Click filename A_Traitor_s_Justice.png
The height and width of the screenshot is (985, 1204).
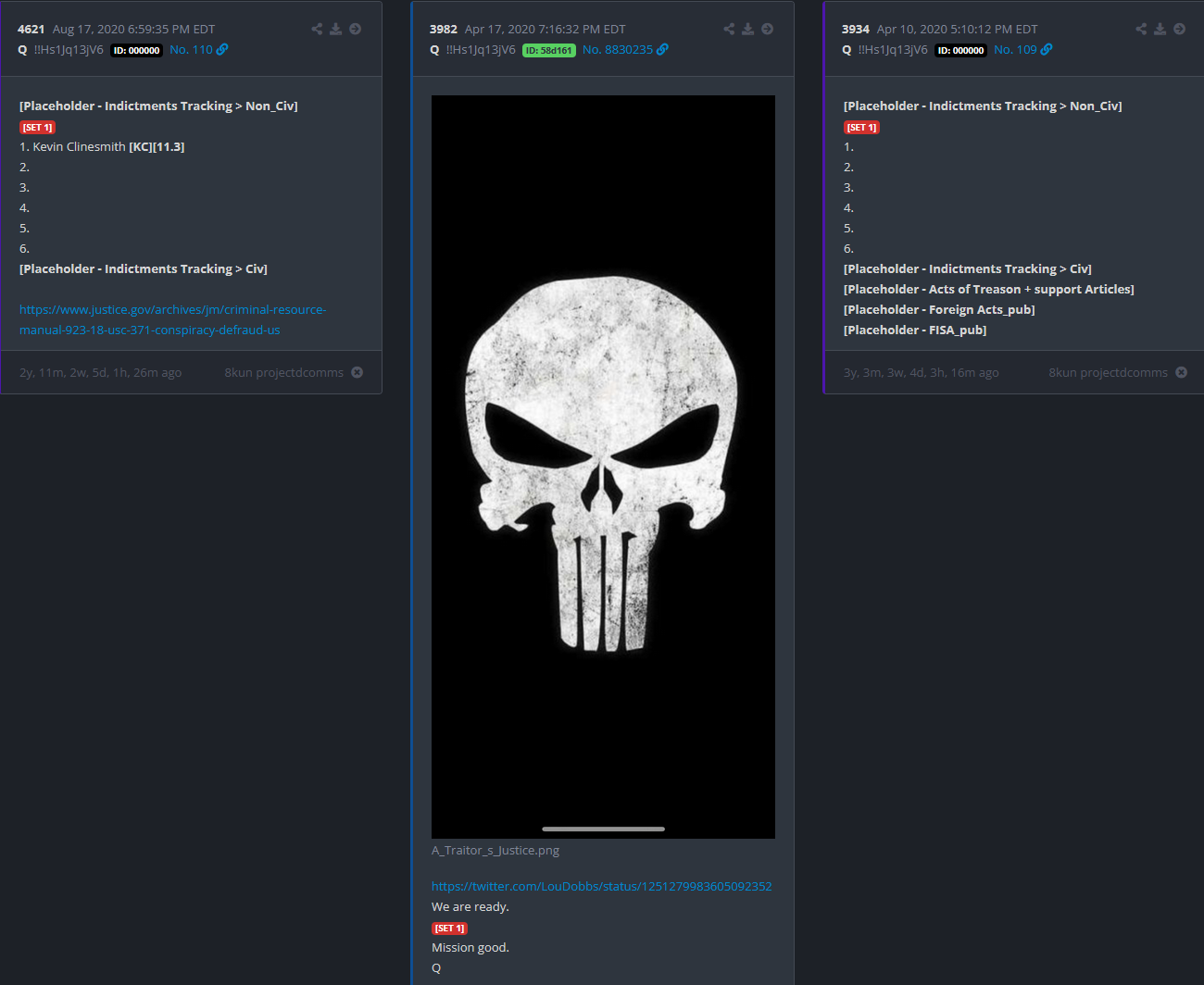(x=495, y=850)
